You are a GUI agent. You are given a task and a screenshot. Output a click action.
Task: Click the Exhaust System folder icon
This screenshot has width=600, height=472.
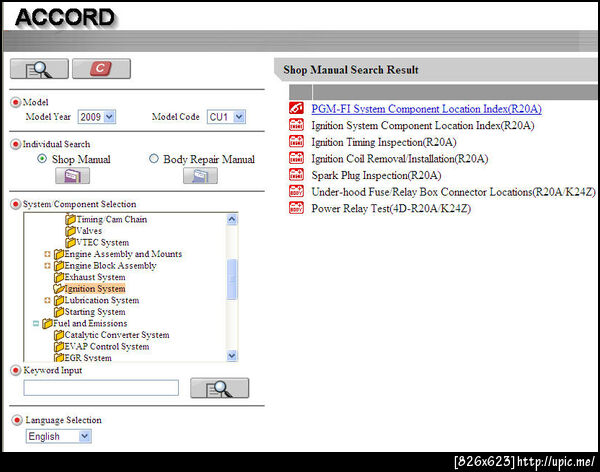coord(59,277)
